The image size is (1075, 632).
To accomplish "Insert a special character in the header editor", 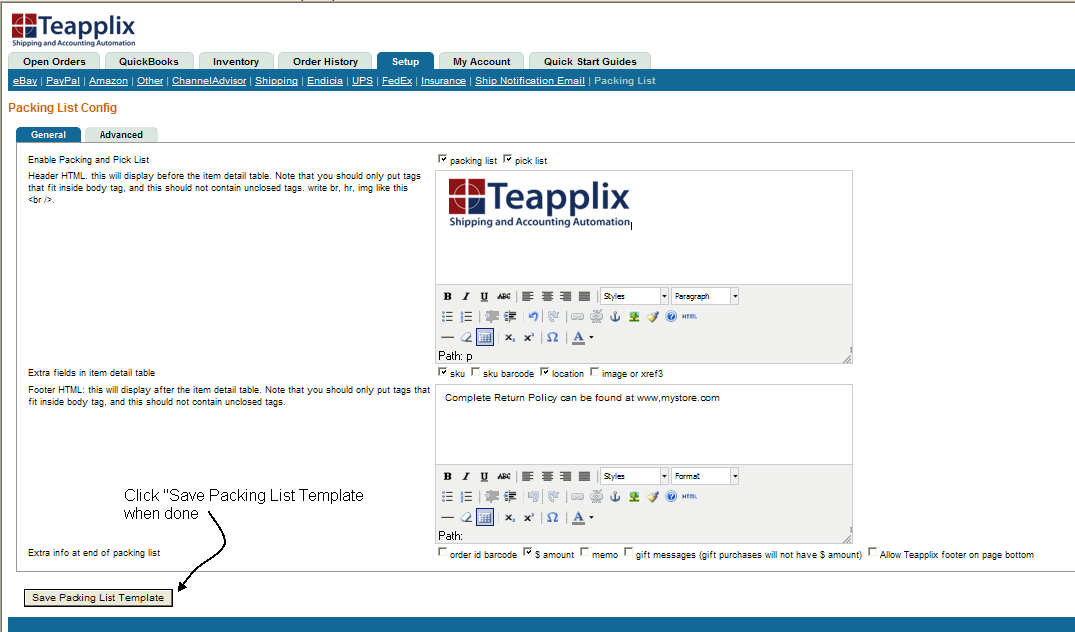I will (552, 337).
